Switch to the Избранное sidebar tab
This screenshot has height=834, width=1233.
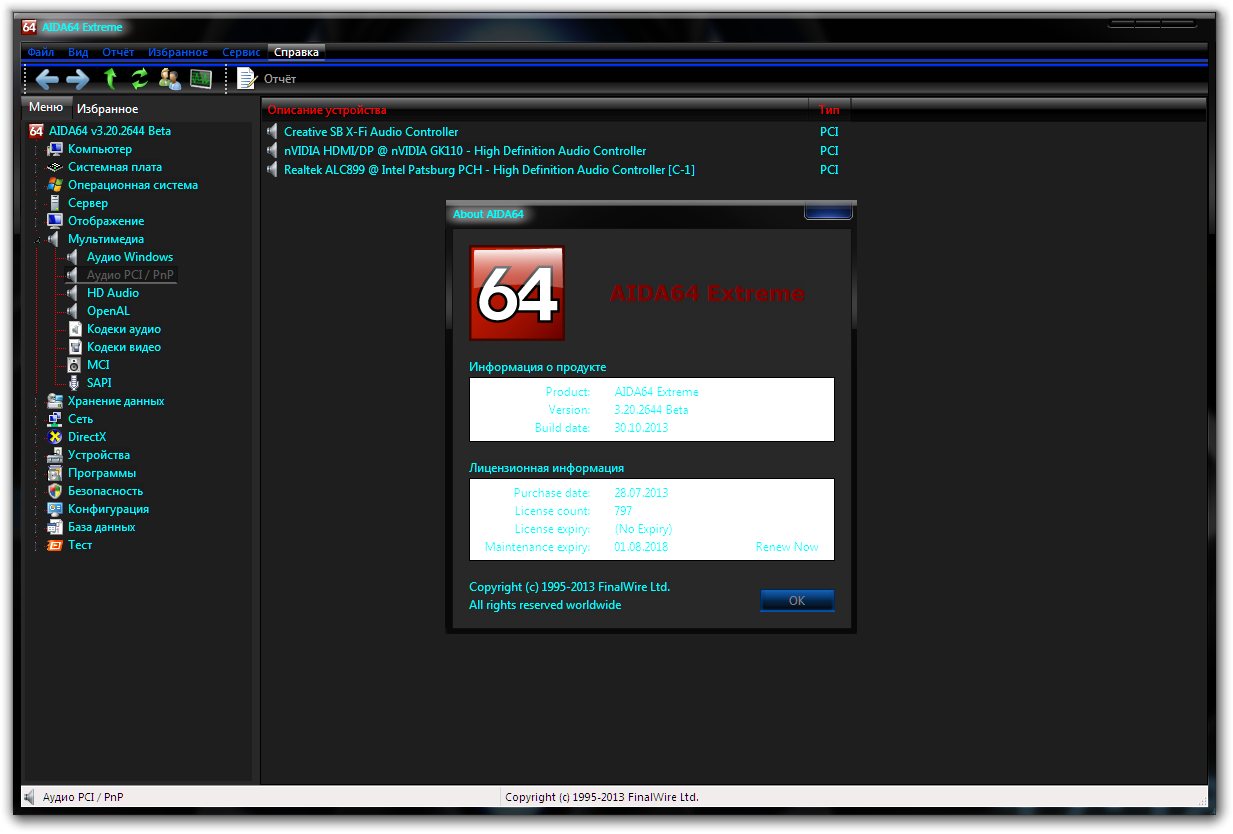coord(108,109)
